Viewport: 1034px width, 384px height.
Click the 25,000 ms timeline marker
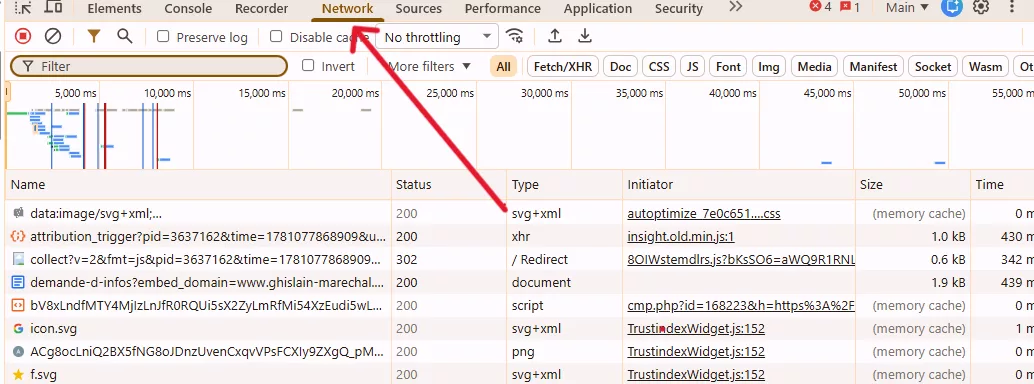tap(450, 94)
